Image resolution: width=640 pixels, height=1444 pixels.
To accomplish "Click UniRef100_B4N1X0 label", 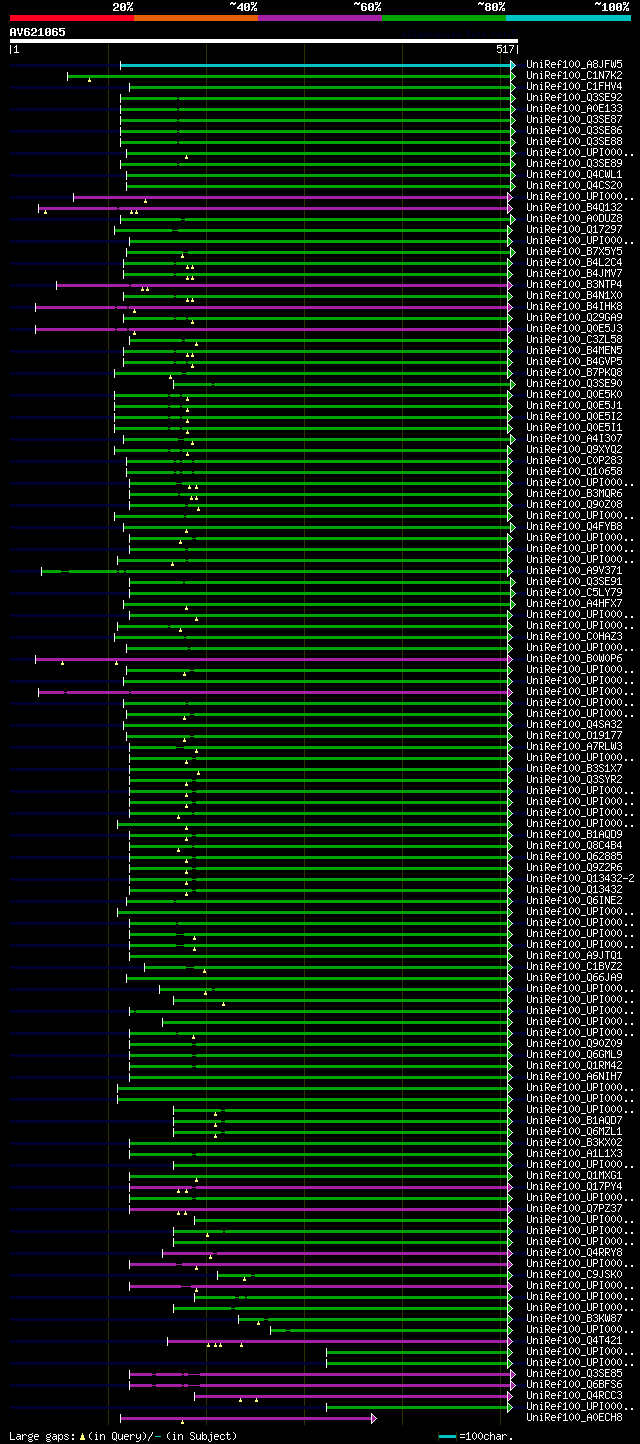I will coord(574,295).
